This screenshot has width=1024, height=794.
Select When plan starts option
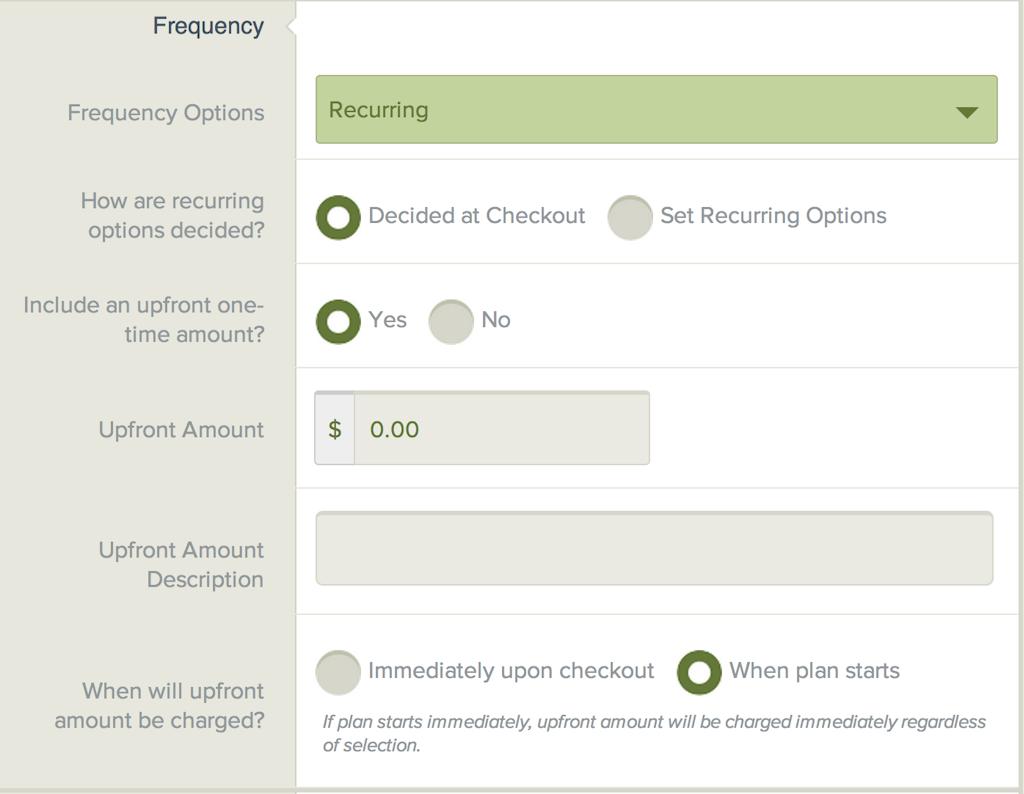(x=699, y=672)
